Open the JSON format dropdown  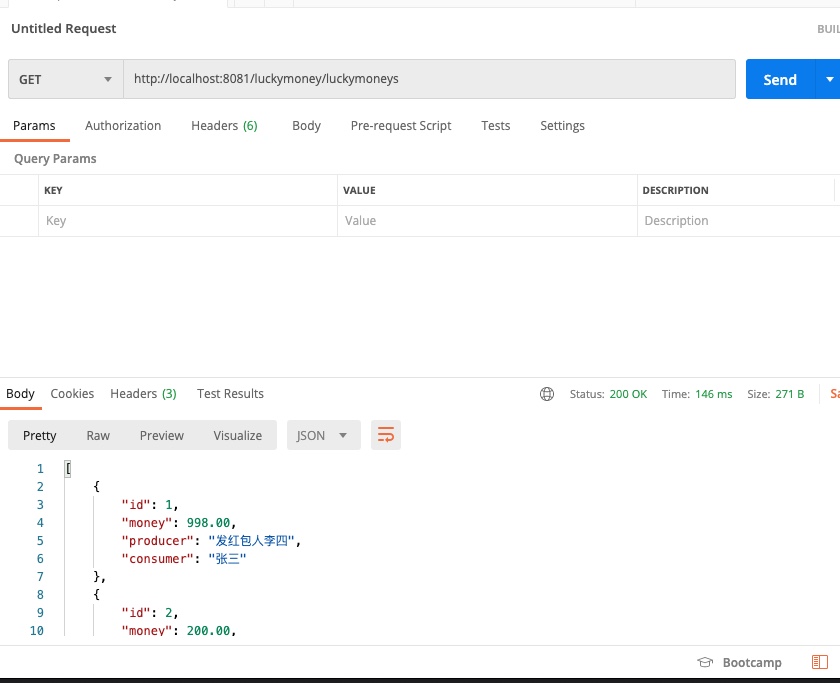(x=323, y=435)
